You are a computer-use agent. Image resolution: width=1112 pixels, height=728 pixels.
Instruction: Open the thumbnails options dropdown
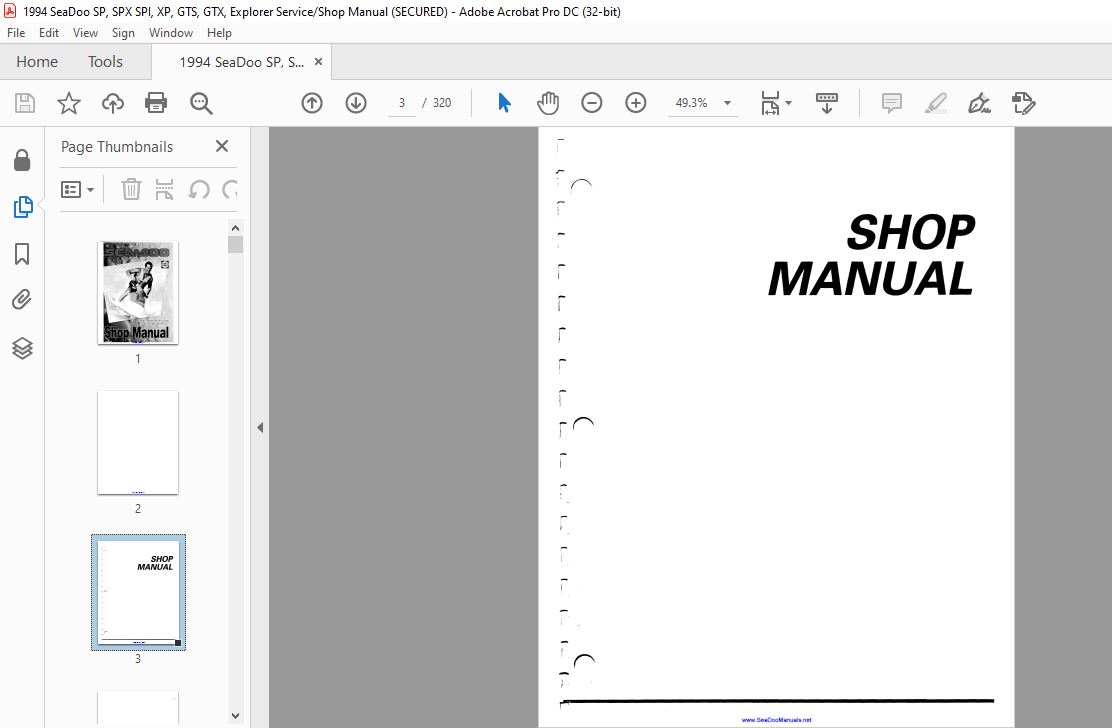(x=77, y=189)
